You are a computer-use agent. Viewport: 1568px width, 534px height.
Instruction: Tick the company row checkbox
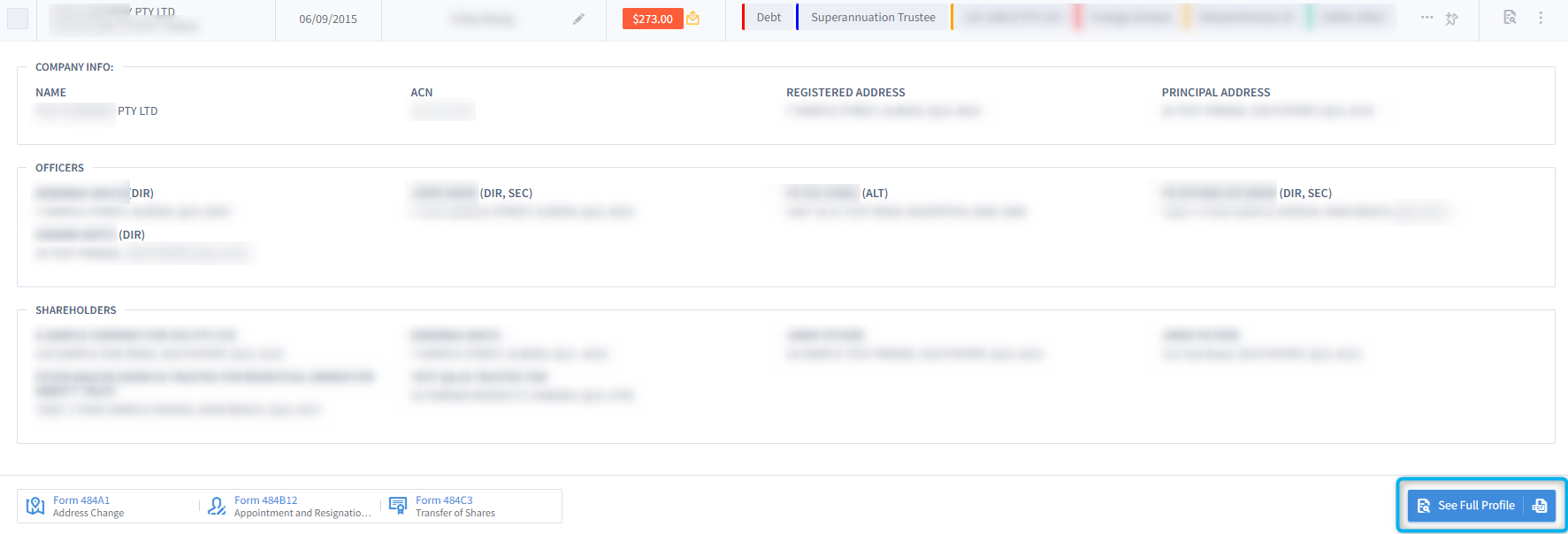[x=18, y=19]
